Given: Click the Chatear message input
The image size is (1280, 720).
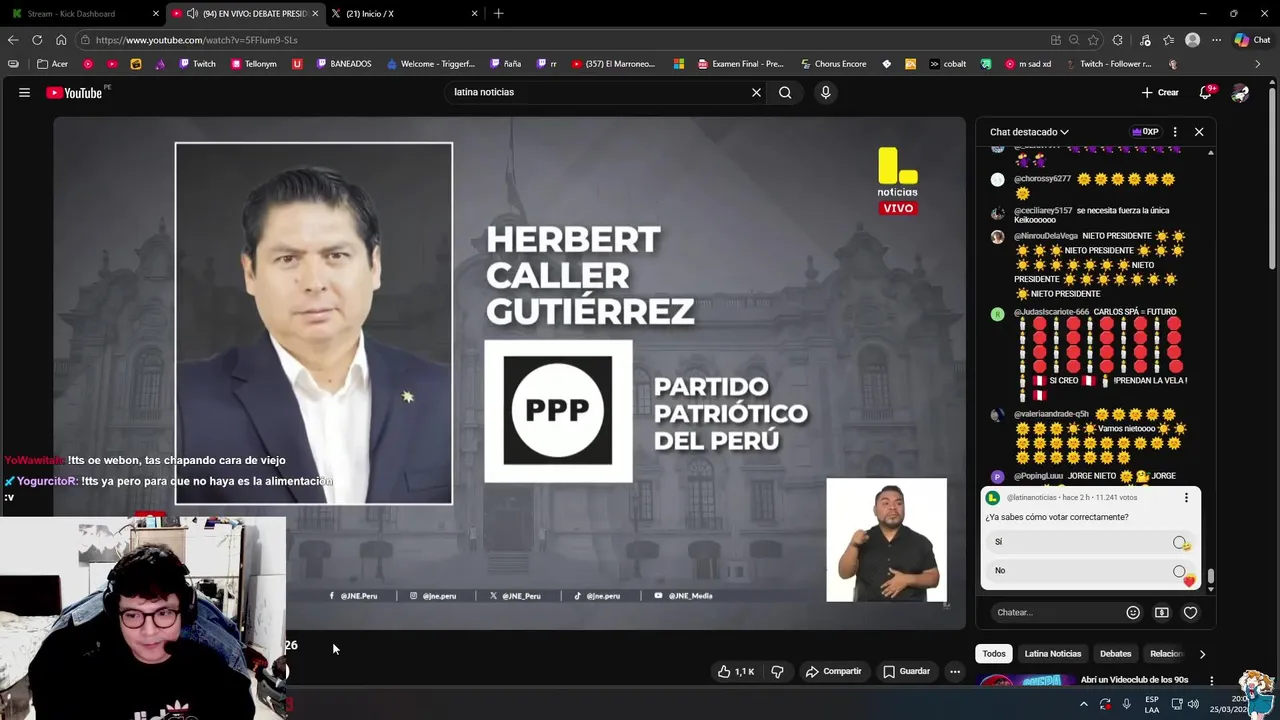Looking at the screenshot, I should (1055, 612).
